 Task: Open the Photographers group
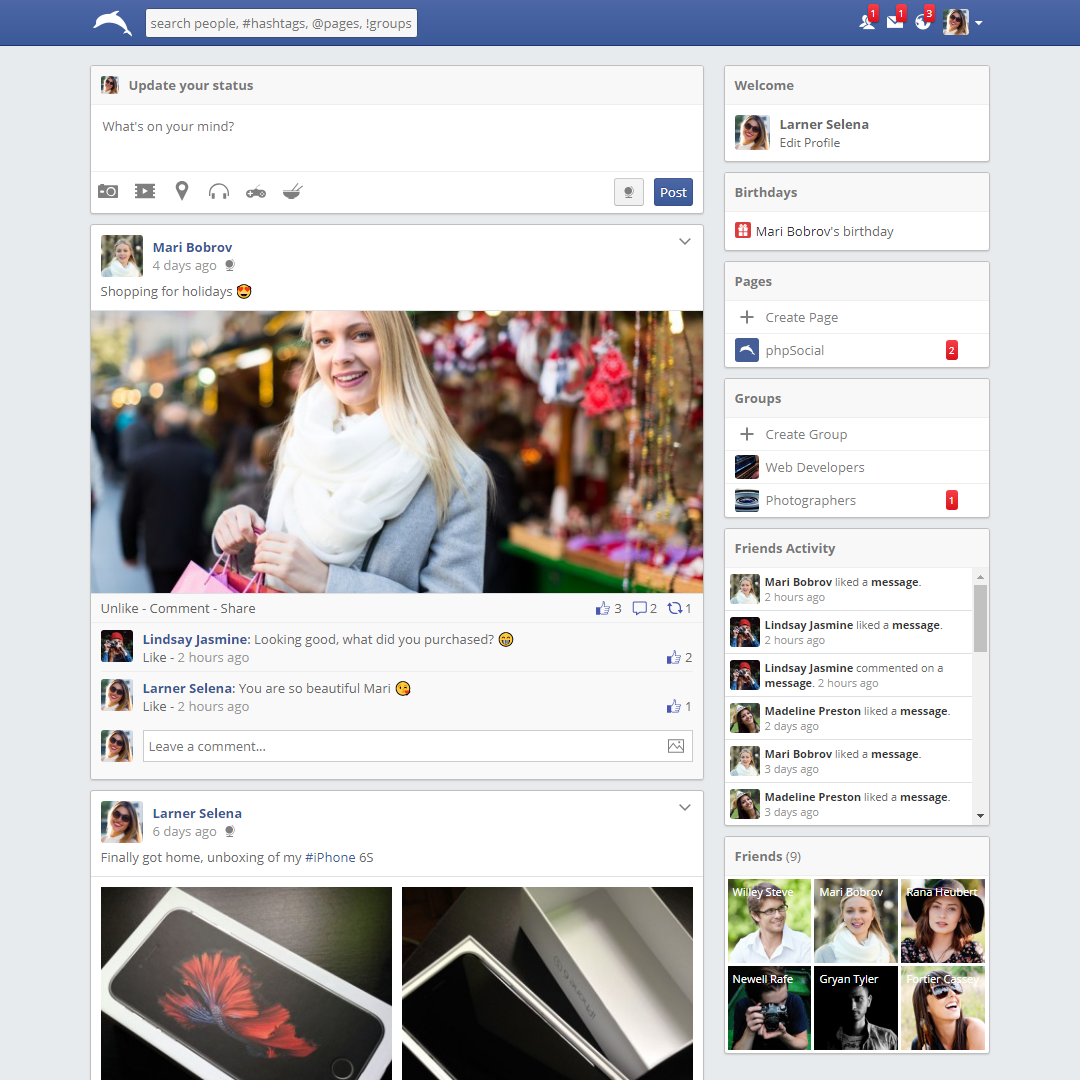tap(809, 500)
